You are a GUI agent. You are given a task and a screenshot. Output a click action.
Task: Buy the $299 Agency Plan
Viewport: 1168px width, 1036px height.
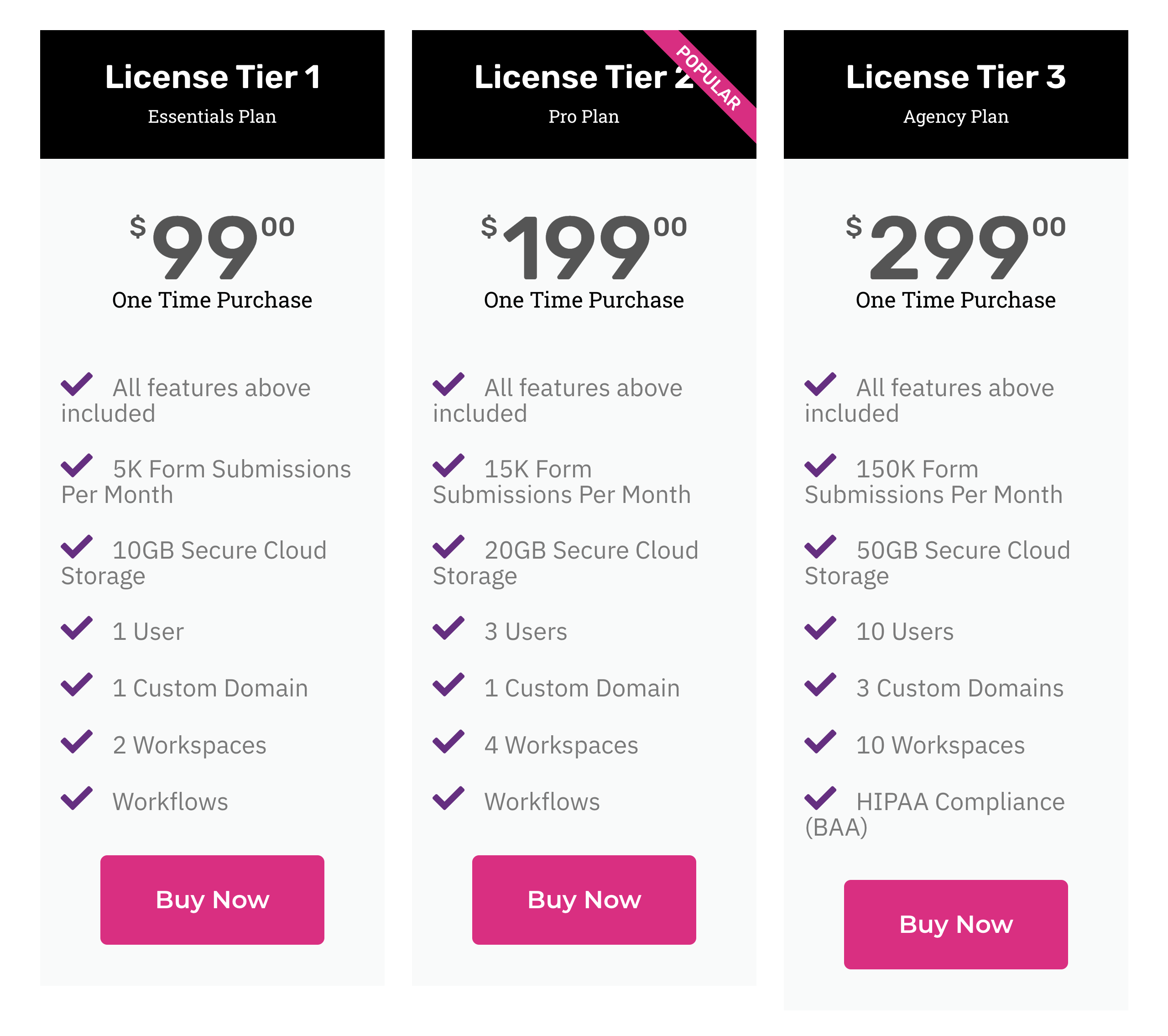coord(955,924)
